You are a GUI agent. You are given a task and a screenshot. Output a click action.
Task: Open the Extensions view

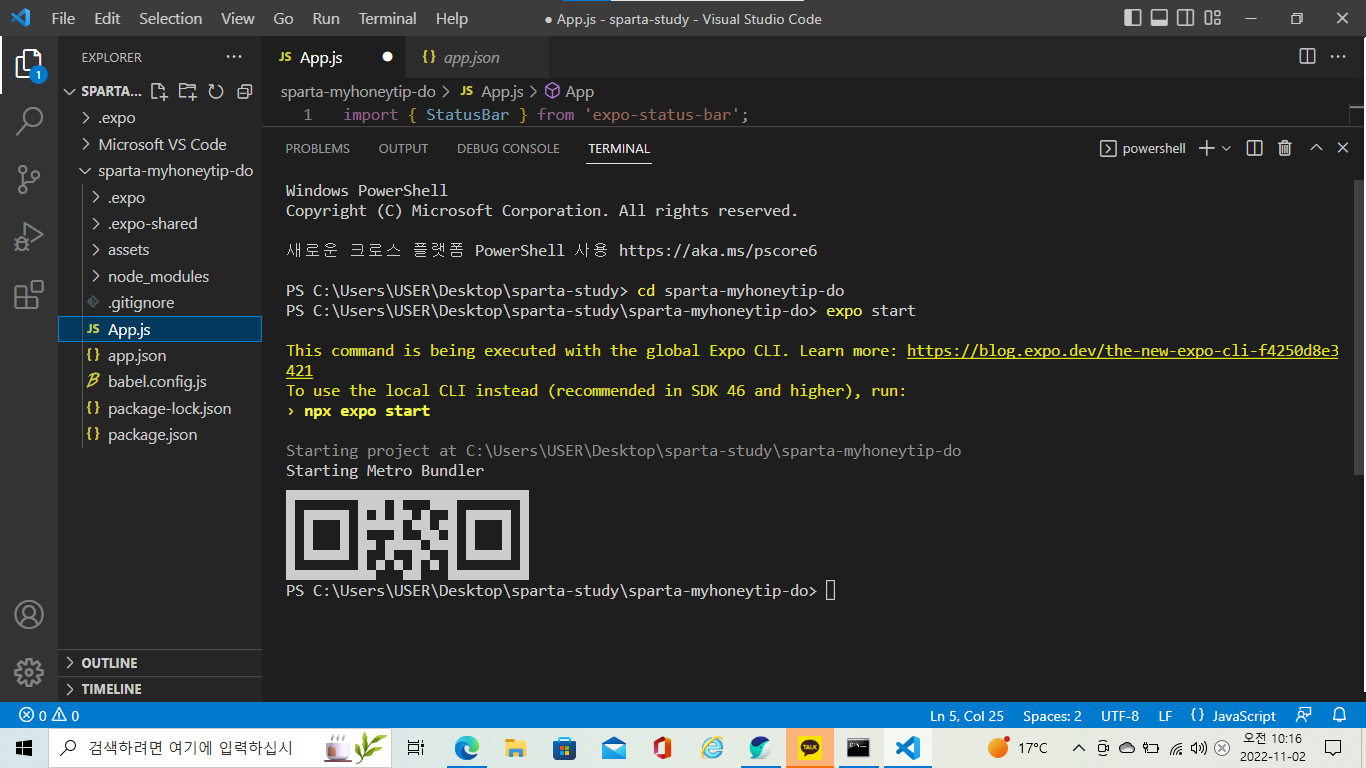[x=29, y=295]
